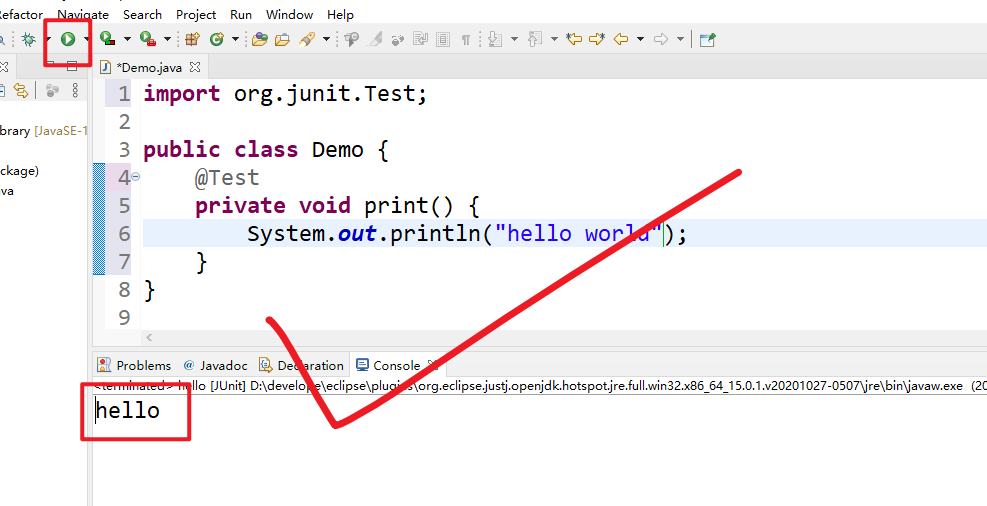Toggle the Mark Occurrences highlighter icon
987x506 pixels.
point(375,40)
